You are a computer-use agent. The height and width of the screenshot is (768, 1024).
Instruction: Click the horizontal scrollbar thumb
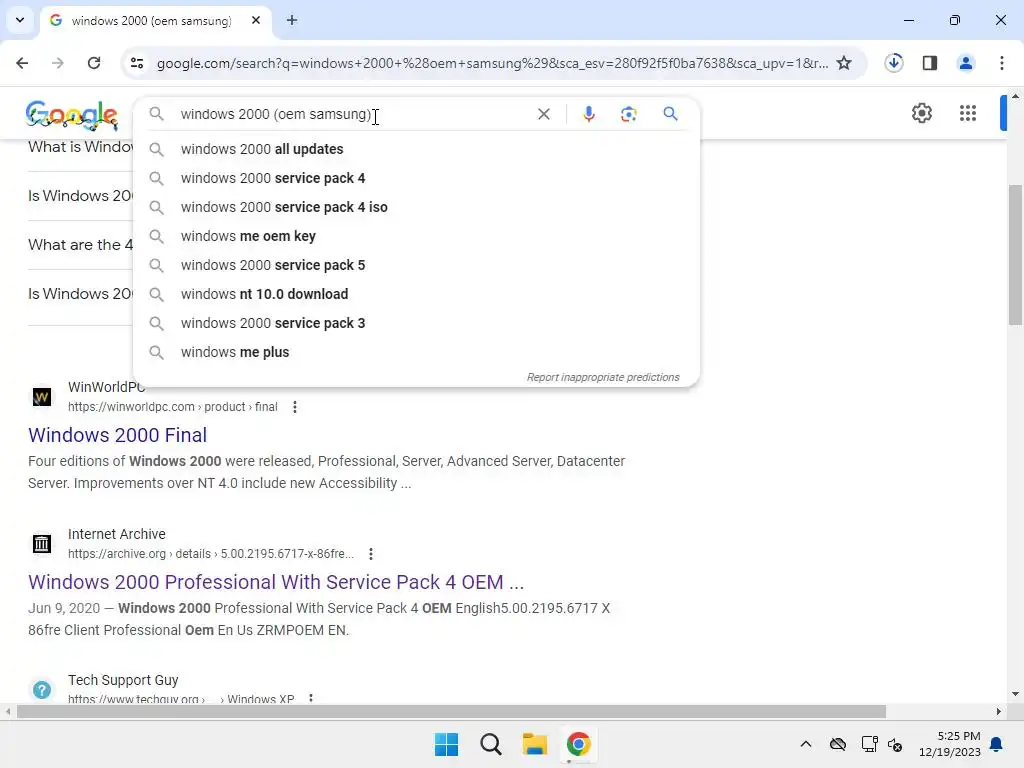pyautogui.click(x=451, y=711)
